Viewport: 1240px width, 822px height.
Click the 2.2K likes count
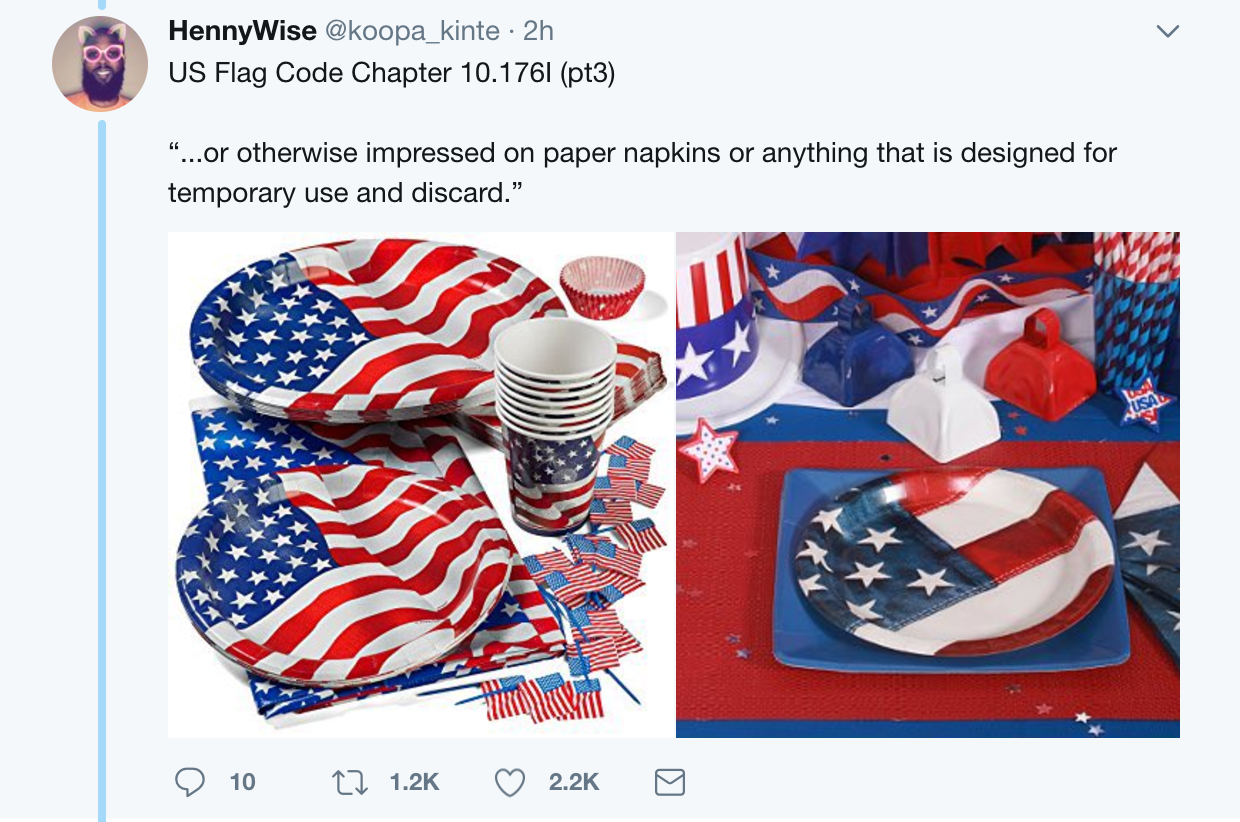573,781
